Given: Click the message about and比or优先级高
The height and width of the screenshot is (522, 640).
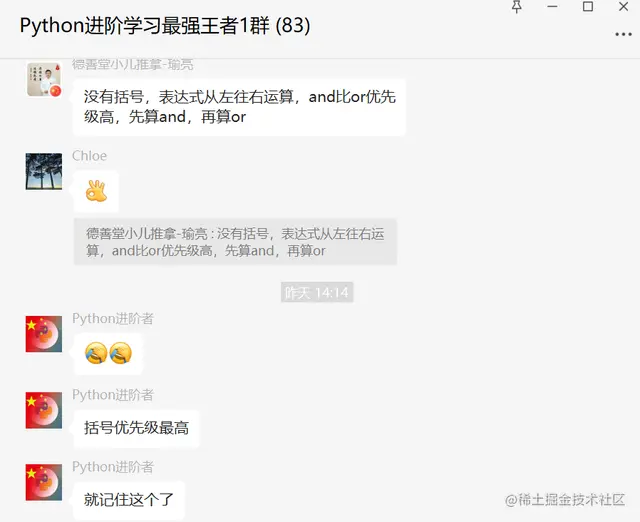Looking at the screenshot, I should coord(239,107).
